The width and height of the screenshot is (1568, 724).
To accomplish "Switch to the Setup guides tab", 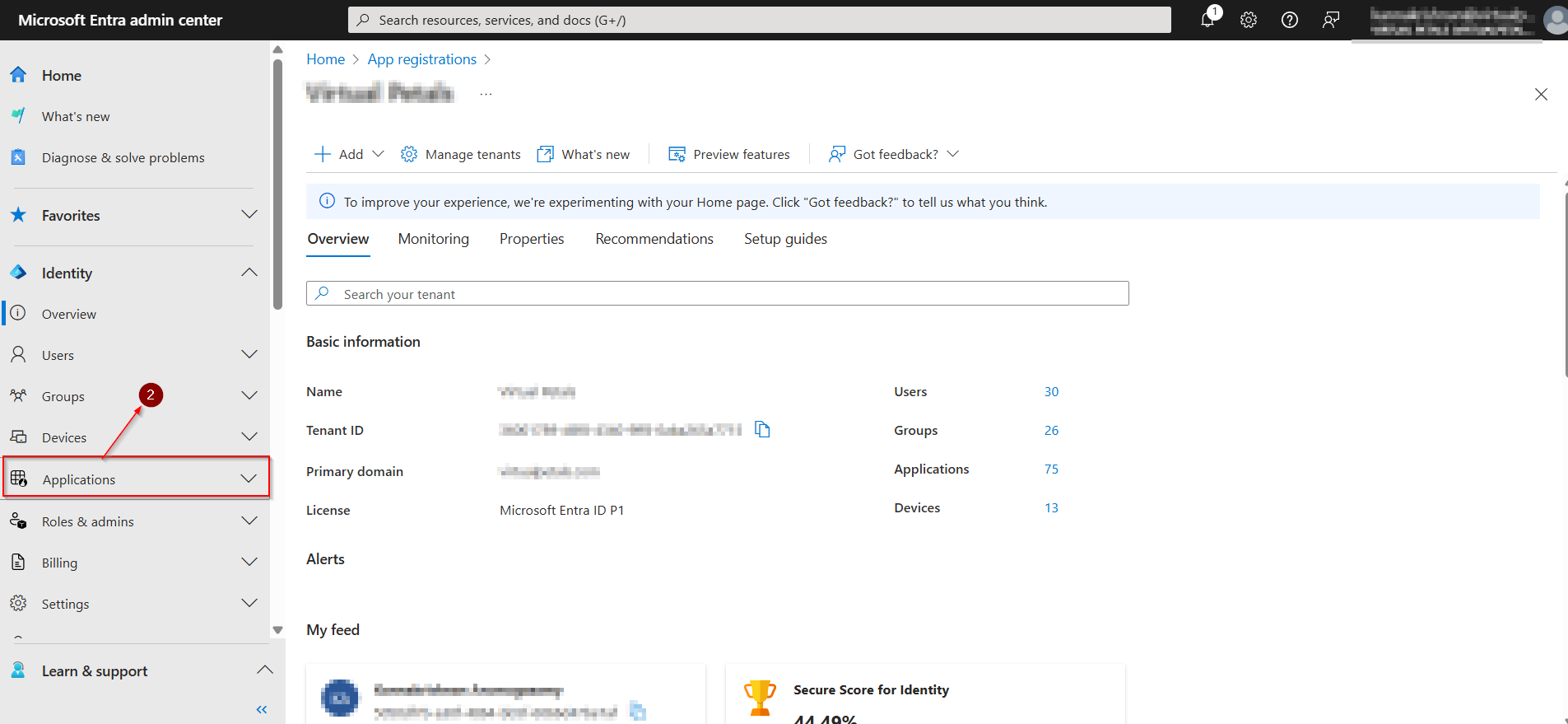I will (785, 239).
